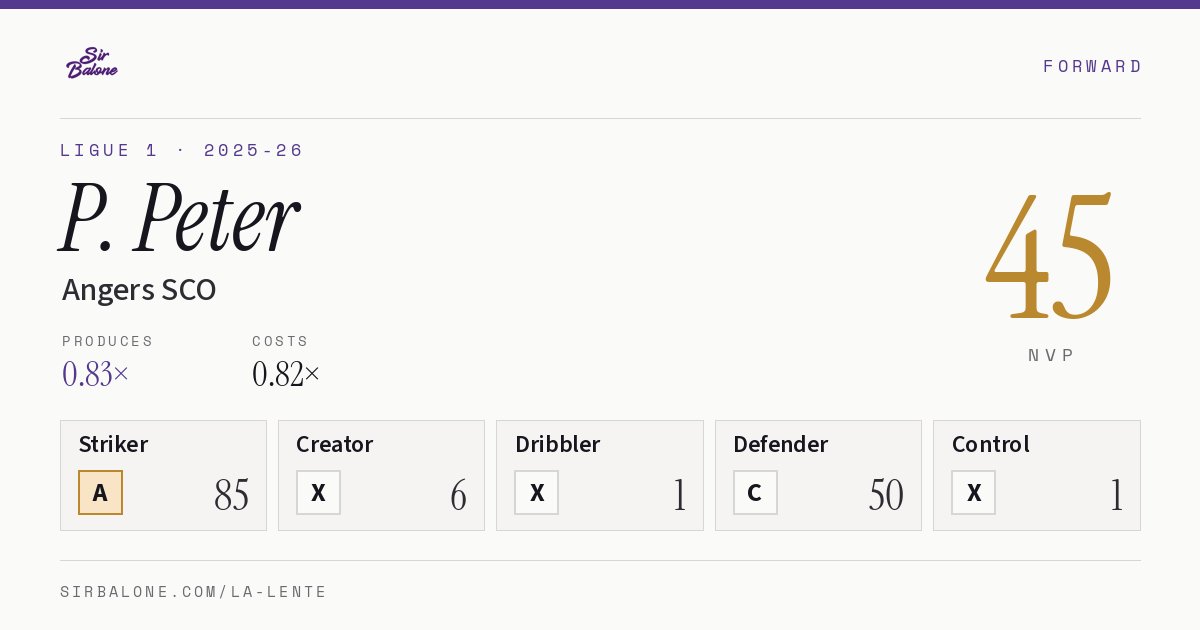Click the Defender score 50

tap(886, 495)
